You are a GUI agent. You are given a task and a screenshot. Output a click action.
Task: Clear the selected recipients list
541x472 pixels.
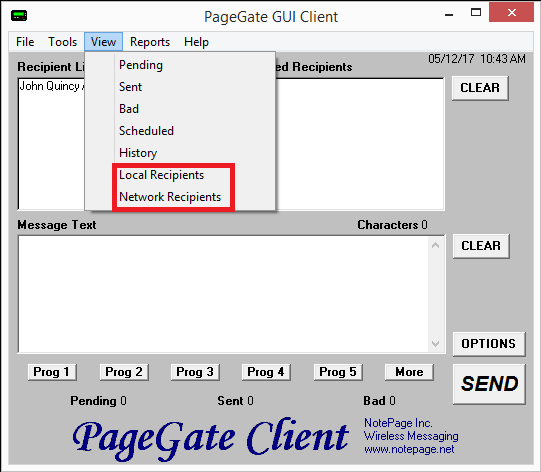[x=480, y=88]
